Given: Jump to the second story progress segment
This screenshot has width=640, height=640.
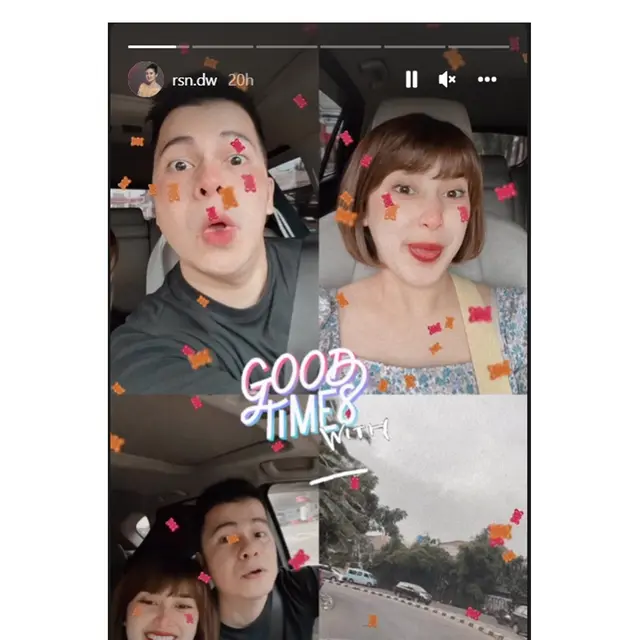Looking at the screenshot, I should pyautogui.click(x=222, y=47).
